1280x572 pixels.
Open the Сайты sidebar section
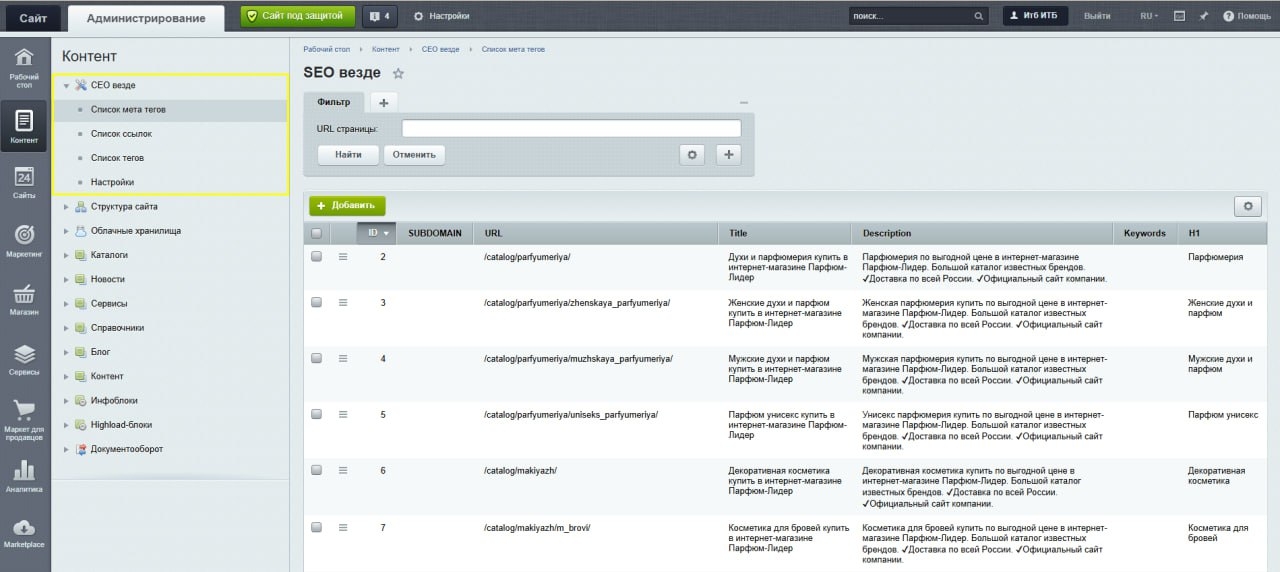(25, 183)
